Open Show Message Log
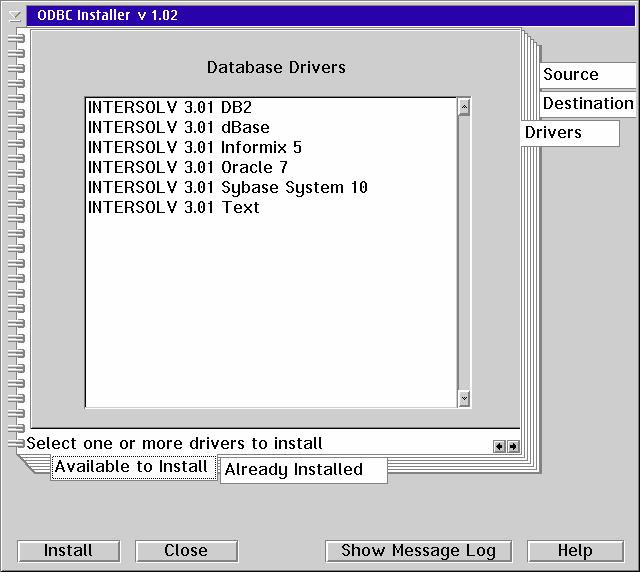Image resolution: width=640 pixels, height=572 pixels. [x=418, y=551]
